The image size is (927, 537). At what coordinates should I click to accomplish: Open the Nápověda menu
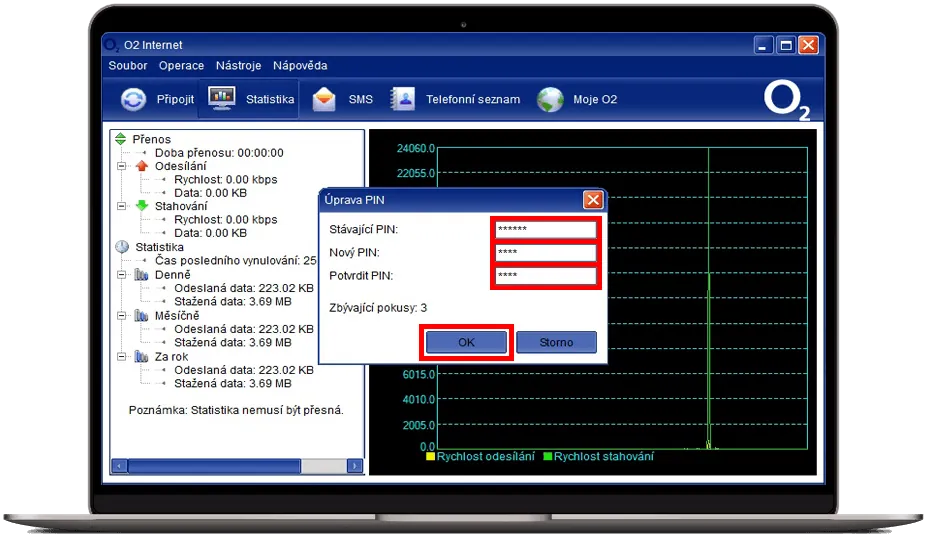[300, 66]
